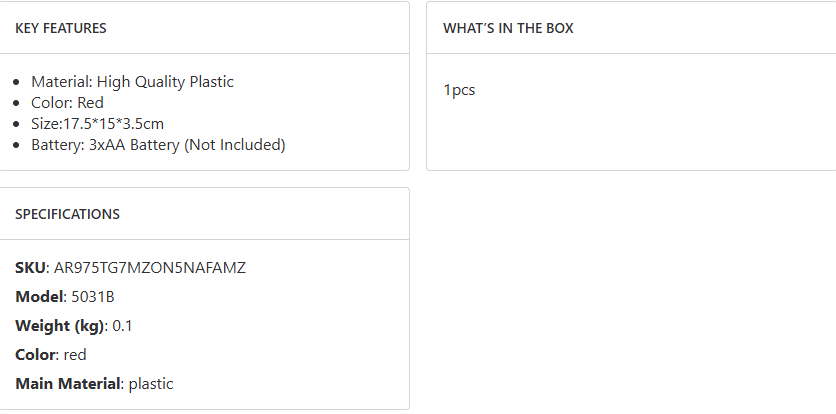Click the bullet point before Material line
The image size is (836, 414).
18,82
